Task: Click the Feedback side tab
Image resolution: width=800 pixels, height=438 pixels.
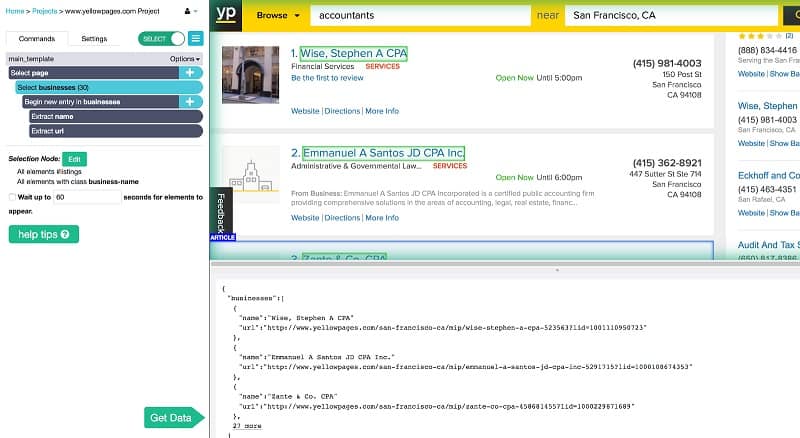Action: [221, 213]
